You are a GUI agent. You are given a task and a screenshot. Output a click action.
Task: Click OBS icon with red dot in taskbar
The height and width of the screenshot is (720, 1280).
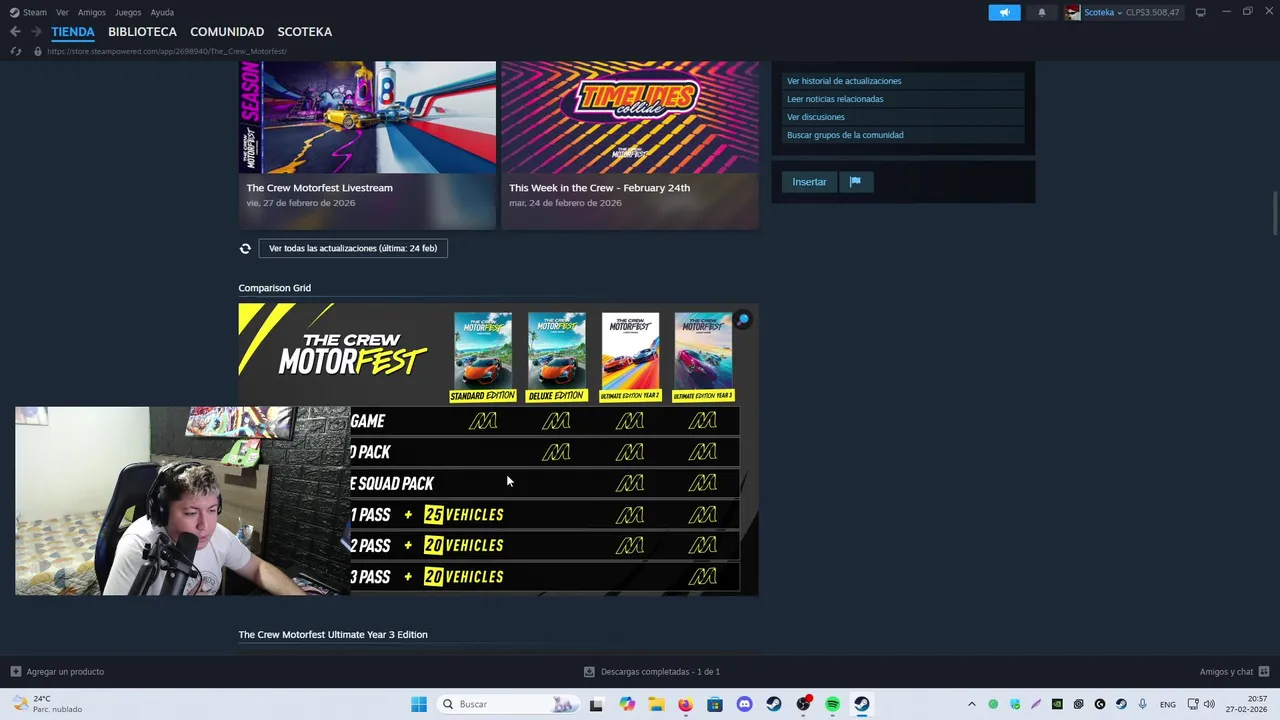[803, 704]
